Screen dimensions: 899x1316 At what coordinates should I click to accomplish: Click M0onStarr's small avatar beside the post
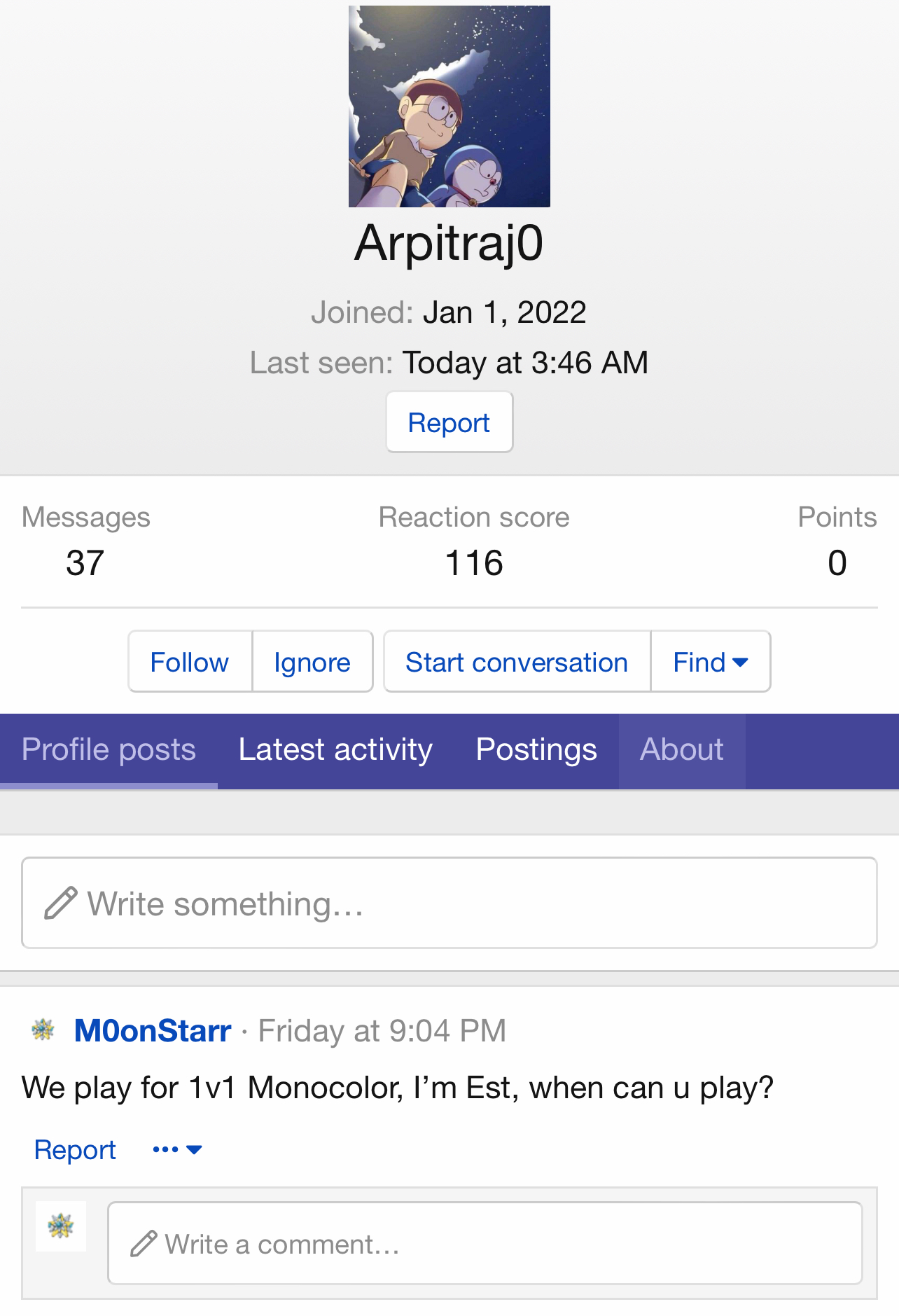click(43, 1030)
